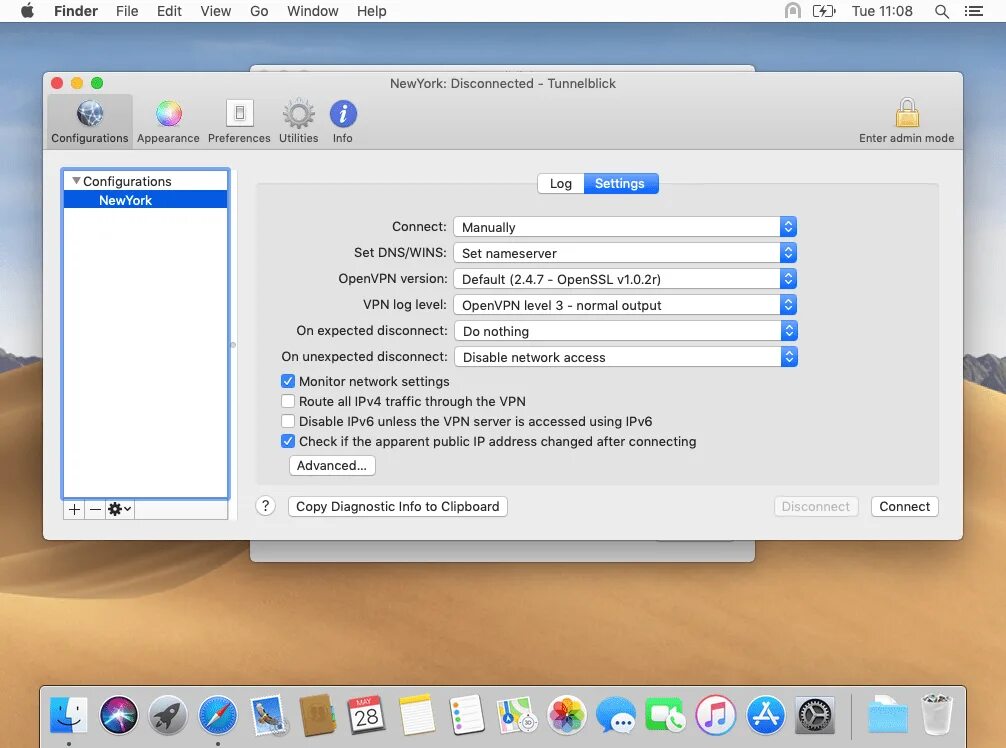This screenshot has height=748, width=1006.
Task: Open Reminders in the Dock
Action: point(466,715)
